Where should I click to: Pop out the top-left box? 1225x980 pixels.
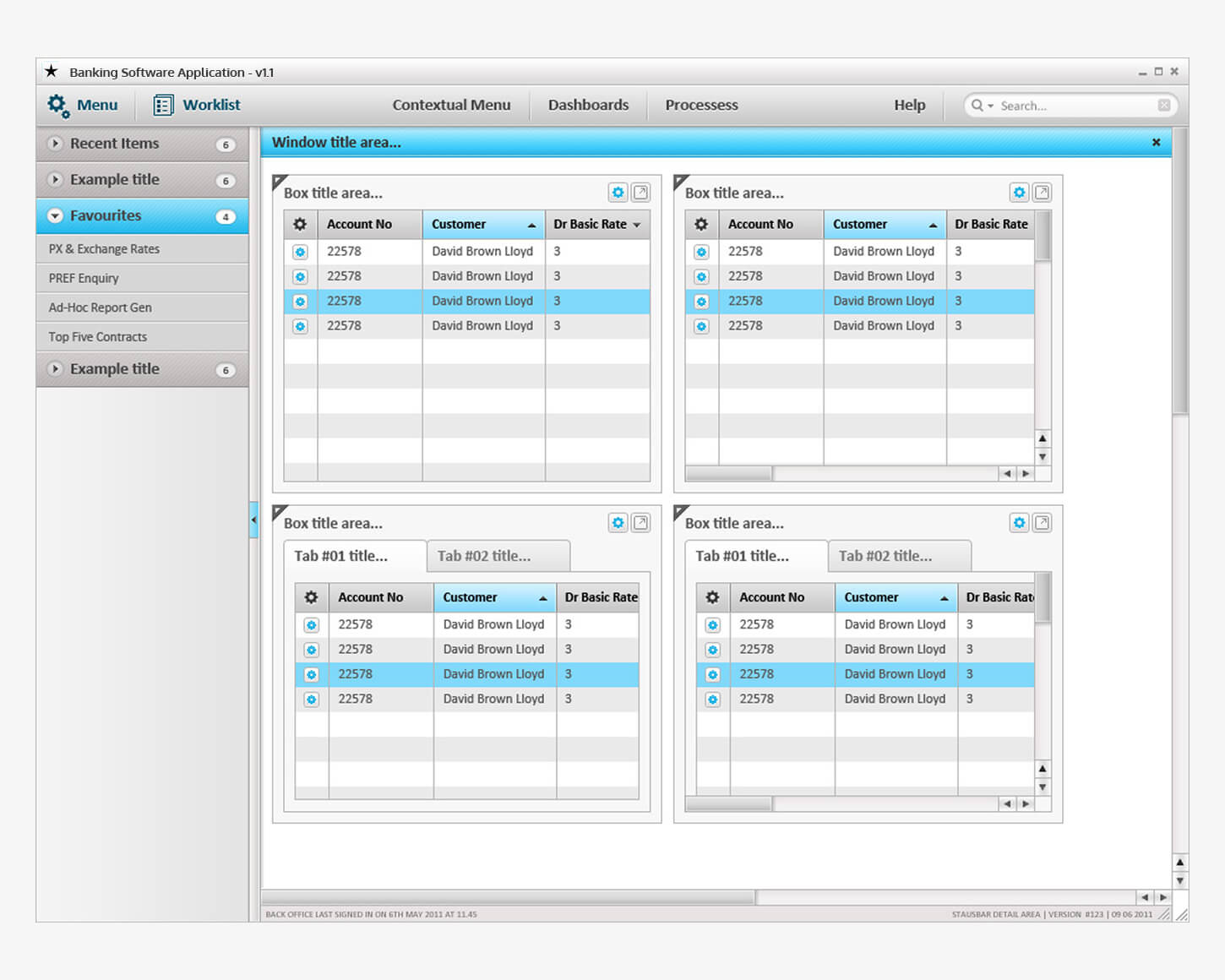[641, 193]
